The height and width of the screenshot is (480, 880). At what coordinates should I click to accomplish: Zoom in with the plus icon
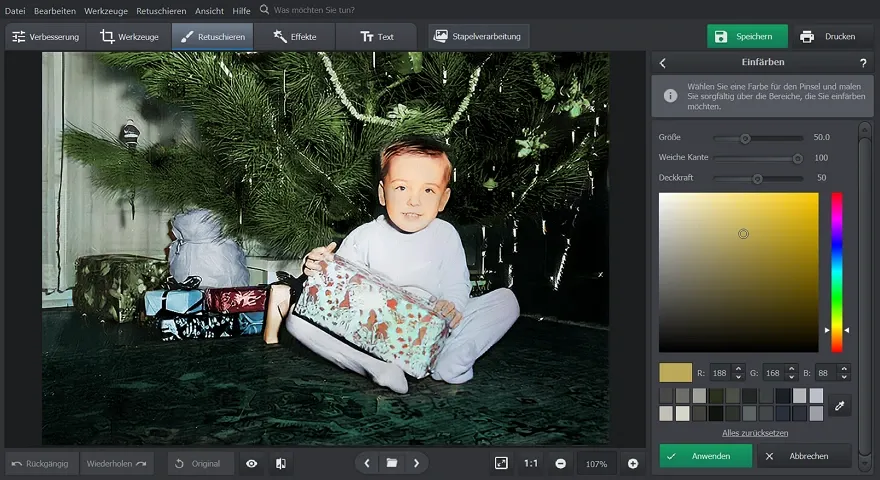tap(633, 463)
